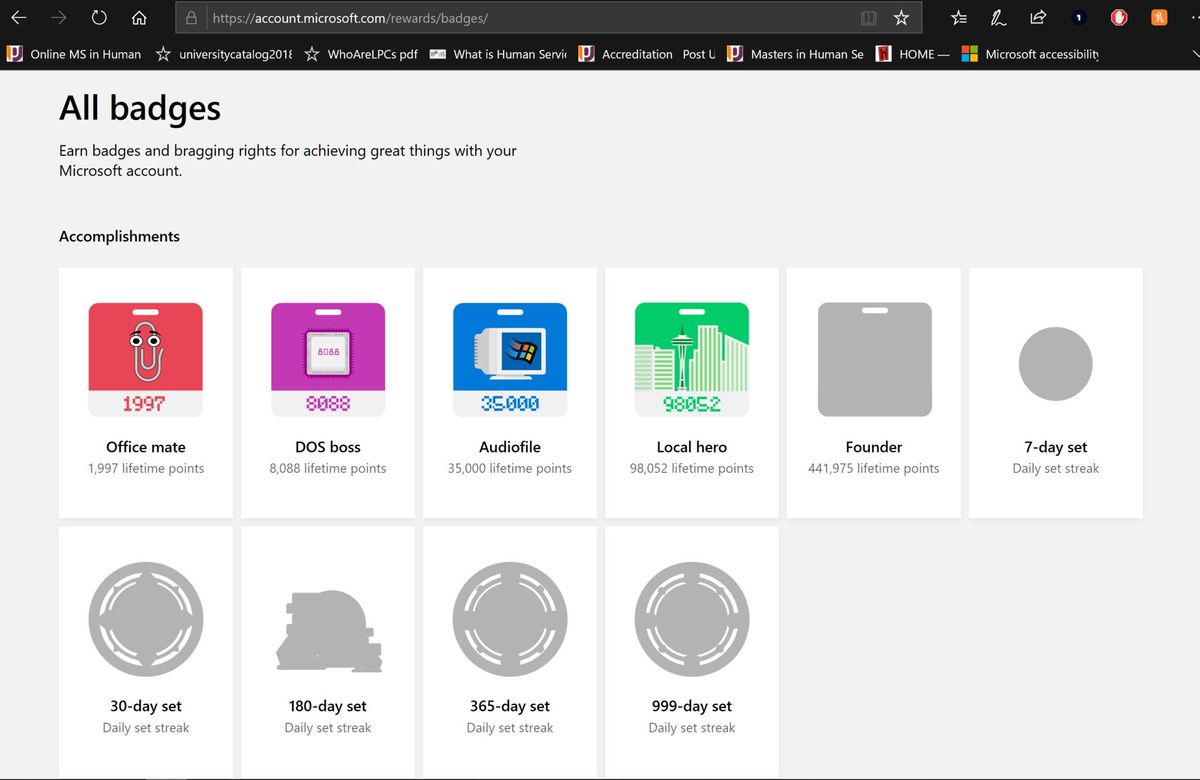Open Microsoft accessibility bookmark
Screen dimensions: 1200x780
click(1030, 54)
